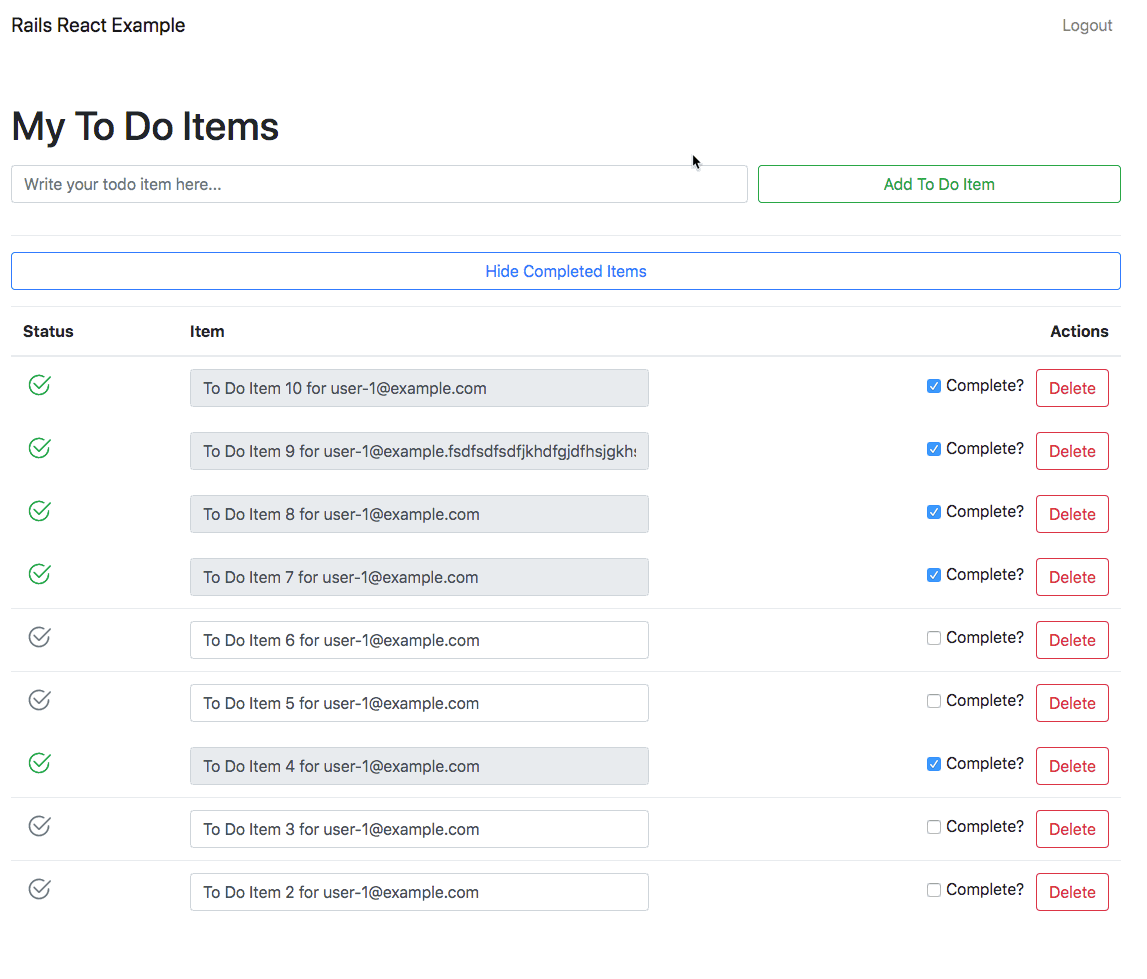Delete To Do Item 5
The height and width of the screenshot is (979, 1147).
(x=1072, y=703)
